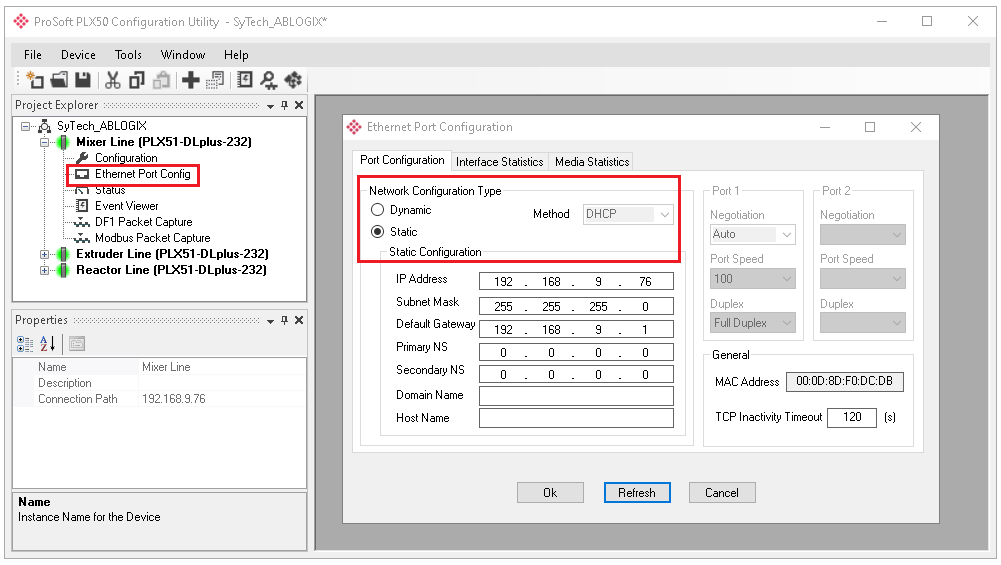1001x565 pixels.
Task: Click the Domain Name field
Action: [x=576, y=396]
